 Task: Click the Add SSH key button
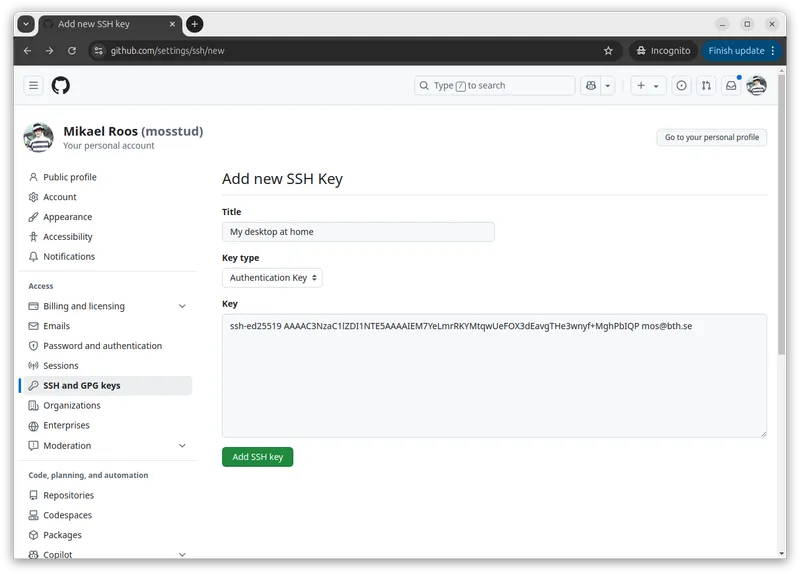click(x=257, y=457)
